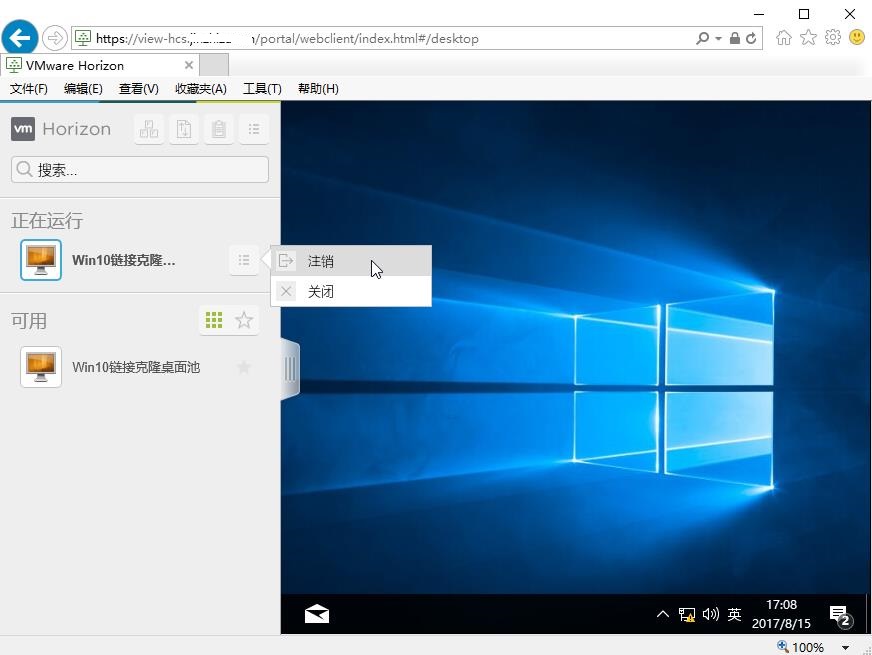
Task: Toggle favorite star for Win10链接克隆桌面池
Action: [242, 367]
